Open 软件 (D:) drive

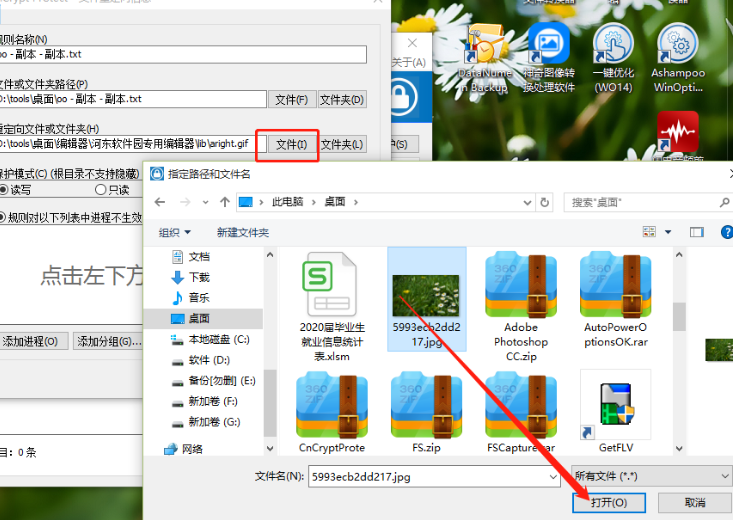pyautogui.click(x=201, y=360)
